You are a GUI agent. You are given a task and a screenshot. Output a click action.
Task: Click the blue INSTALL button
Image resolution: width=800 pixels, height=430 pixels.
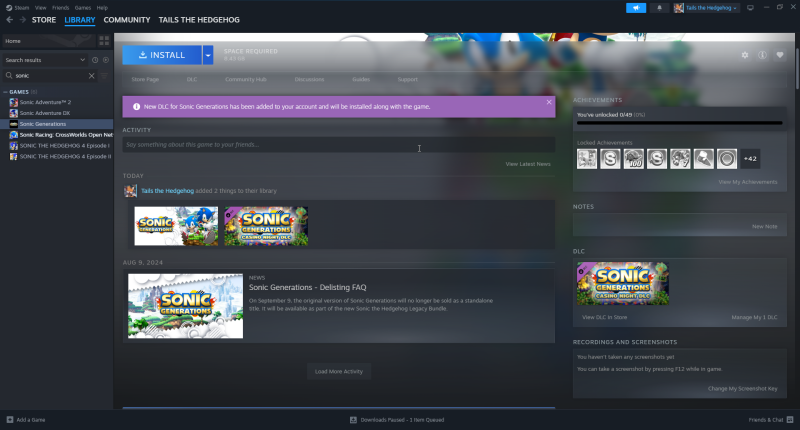pos(162,55)
